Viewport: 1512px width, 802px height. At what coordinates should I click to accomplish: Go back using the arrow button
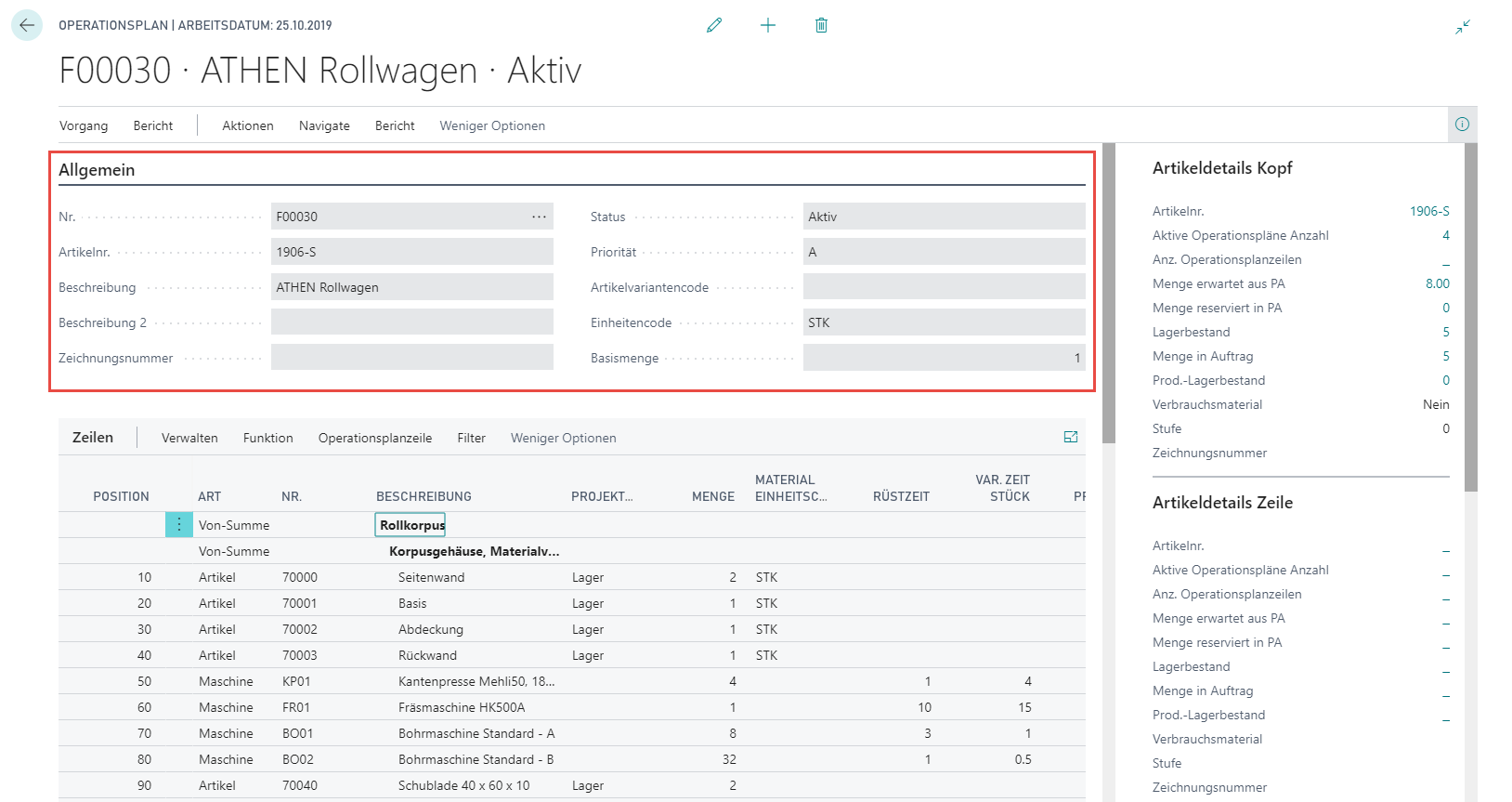click(27, 25)
